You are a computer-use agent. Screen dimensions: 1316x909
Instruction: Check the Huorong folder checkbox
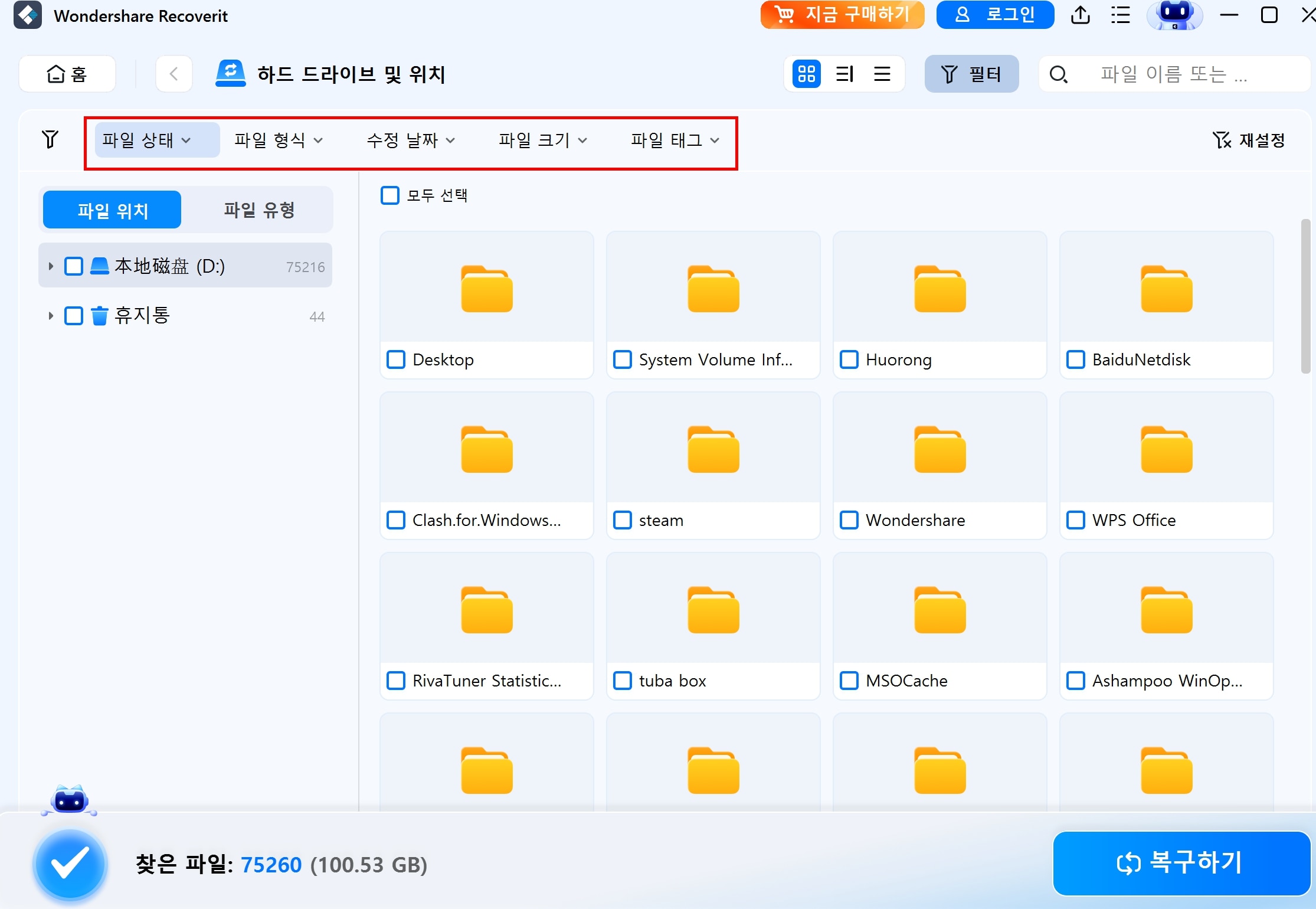pos(849,359)
